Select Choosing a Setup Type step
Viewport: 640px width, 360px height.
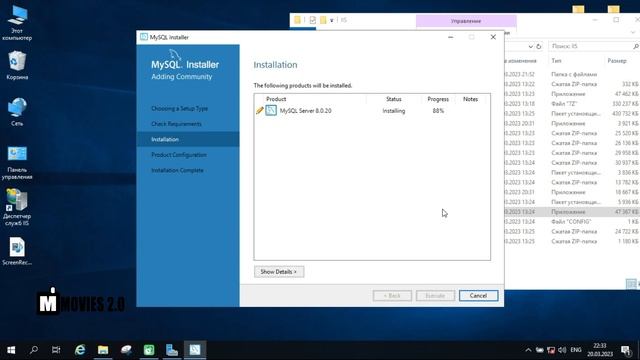pyautogui.click(x=180, y=109)
